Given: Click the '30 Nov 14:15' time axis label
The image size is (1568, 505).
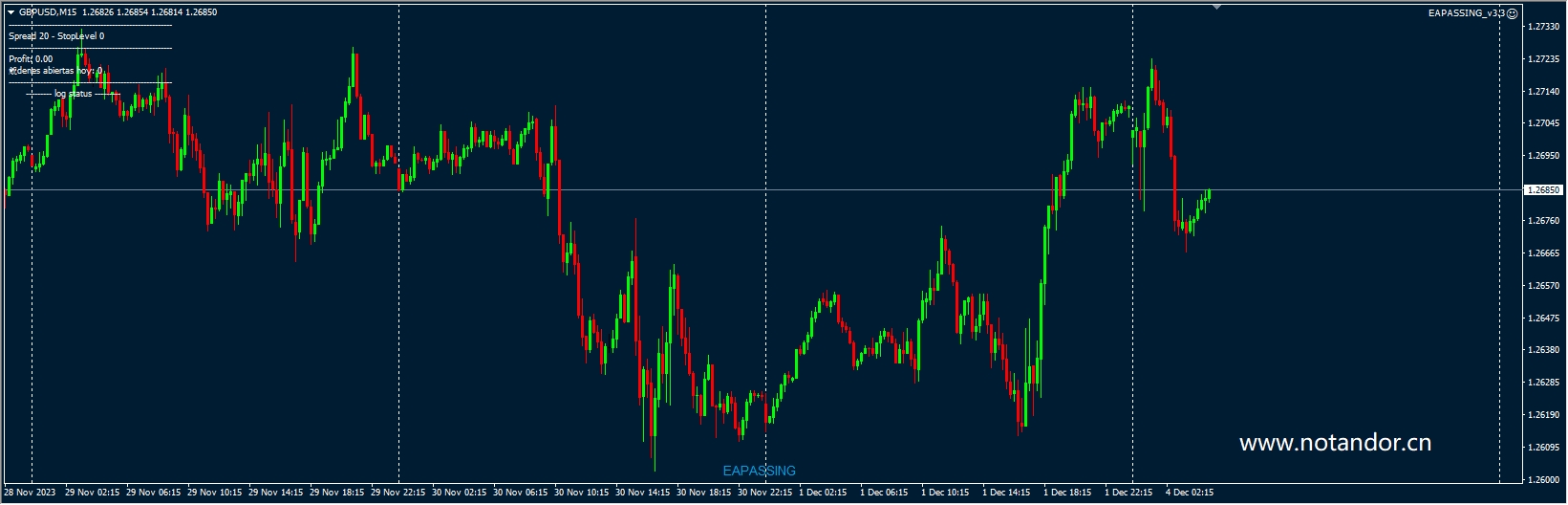Looking at the screenshot, I should pyautogui.click(x=643, y=494).
